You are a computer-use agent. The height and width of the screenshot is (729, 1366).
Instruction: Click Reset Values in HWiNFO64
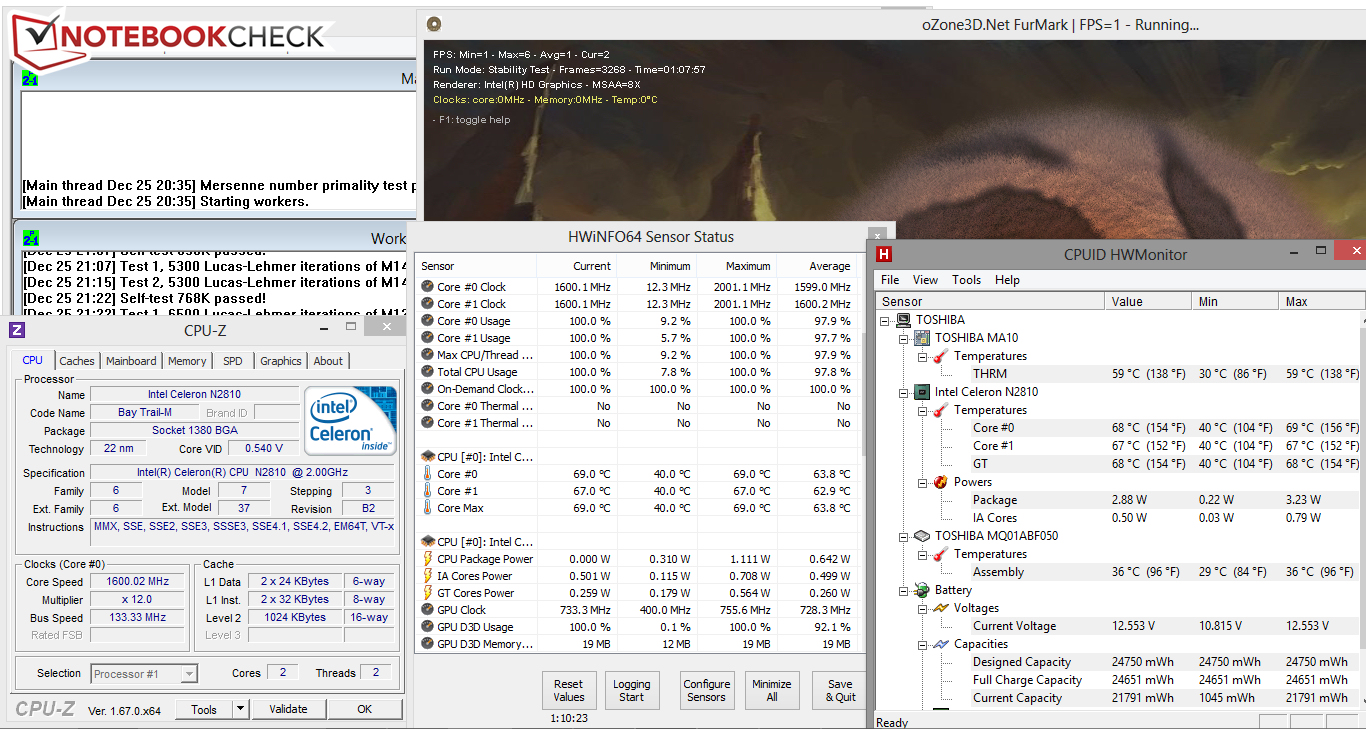(x=568, y=690)
